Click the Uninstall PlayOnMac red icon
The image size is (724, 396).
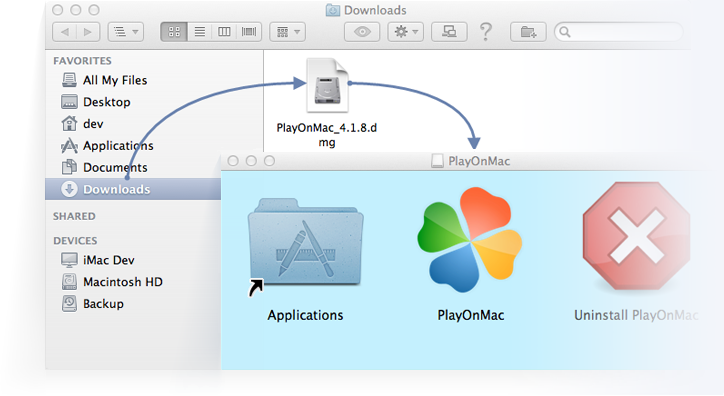pyautogui.click(x=636, y=236)
